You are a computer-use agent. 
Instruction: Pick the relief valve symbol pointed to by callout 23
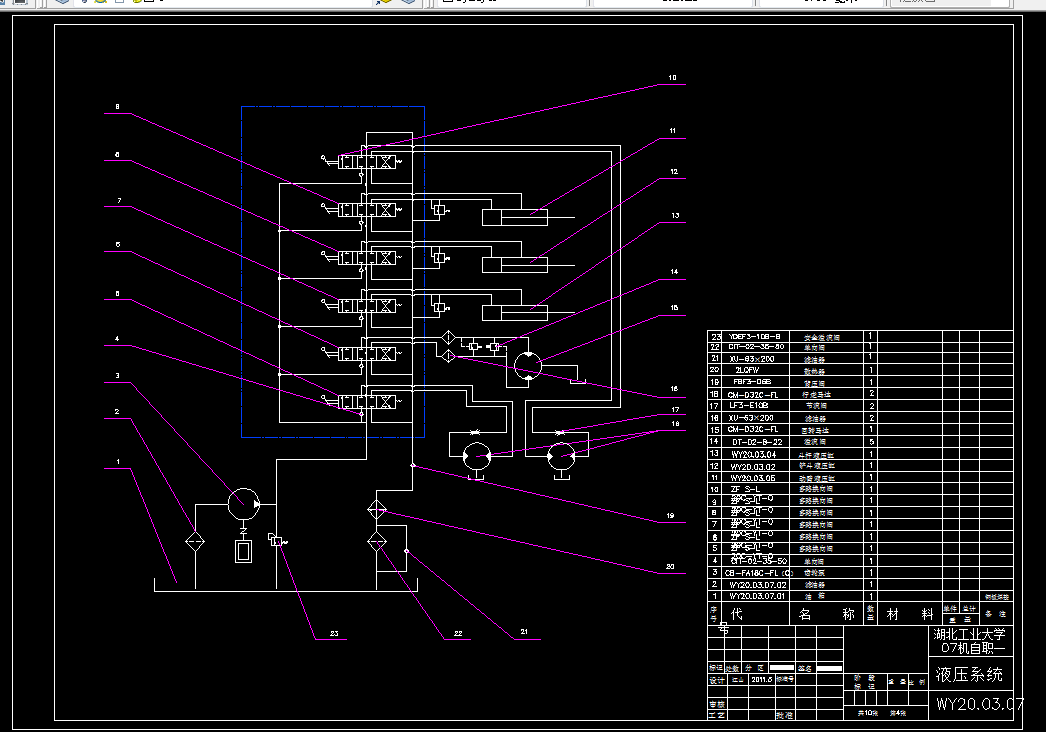[x=276, y=540]
